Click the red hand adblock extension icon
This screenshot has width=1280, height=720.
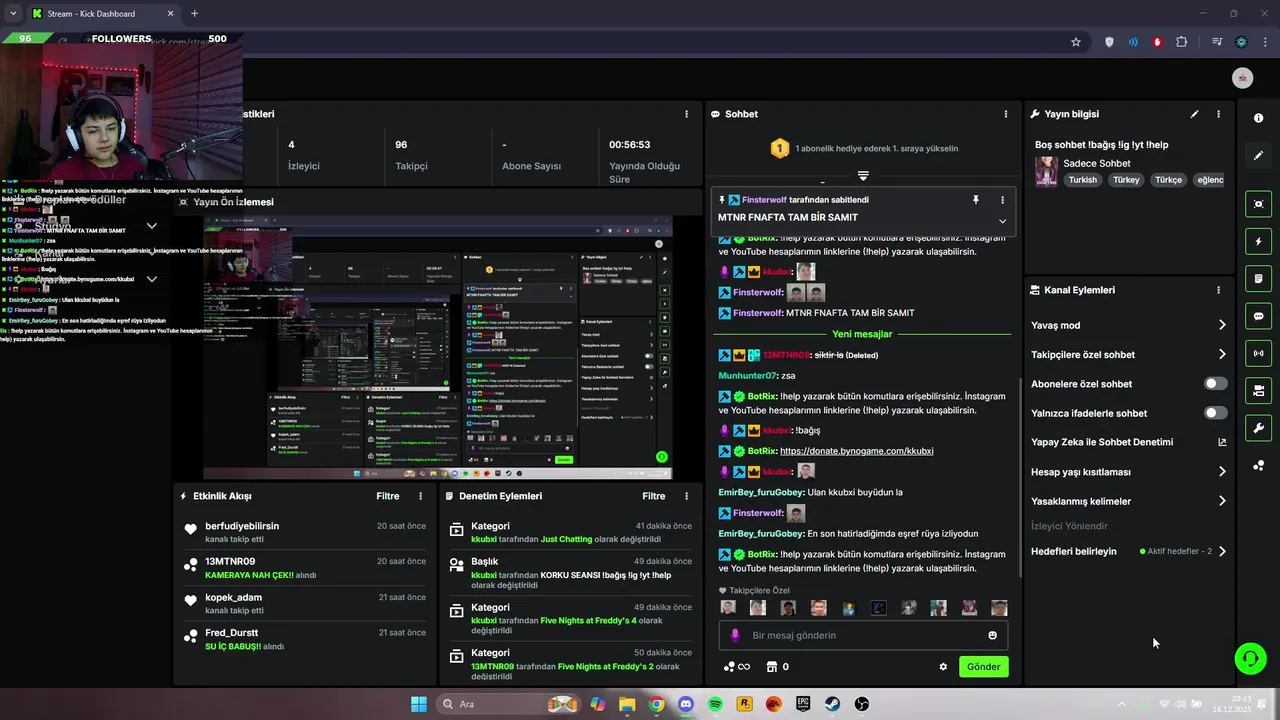pos(1157,42)
